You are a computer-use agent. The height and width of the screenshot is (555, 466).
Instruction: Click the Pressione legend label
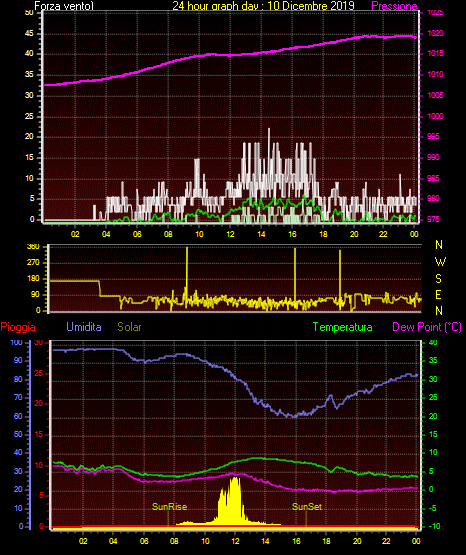(394, 6)
